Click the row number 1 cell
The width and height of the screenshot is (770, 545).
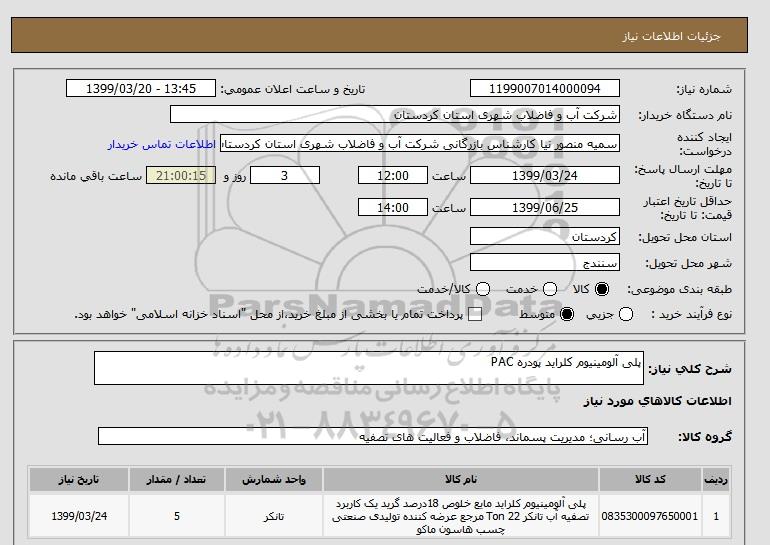point(716,517)
